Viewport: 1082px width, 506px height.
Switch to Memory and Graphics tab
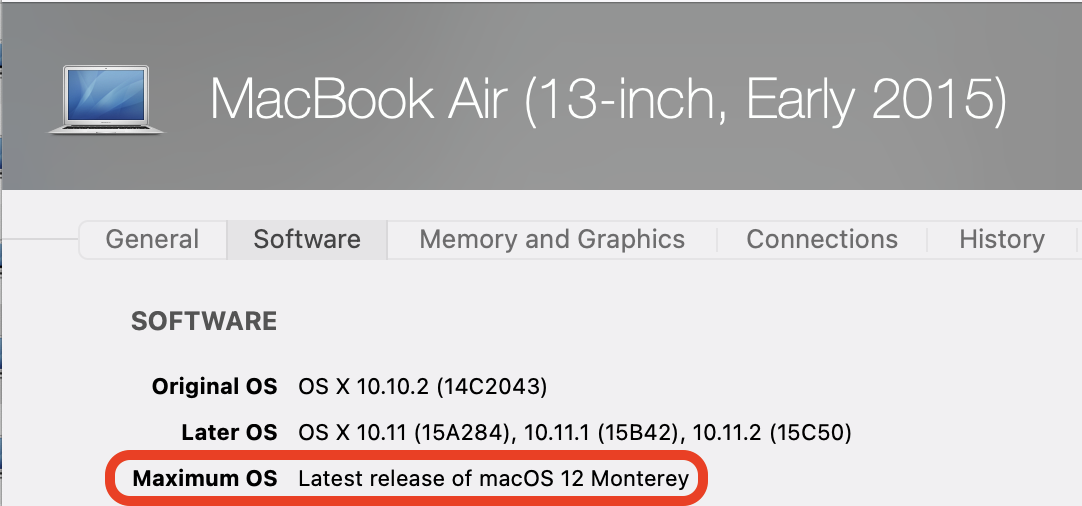point(552,240)
